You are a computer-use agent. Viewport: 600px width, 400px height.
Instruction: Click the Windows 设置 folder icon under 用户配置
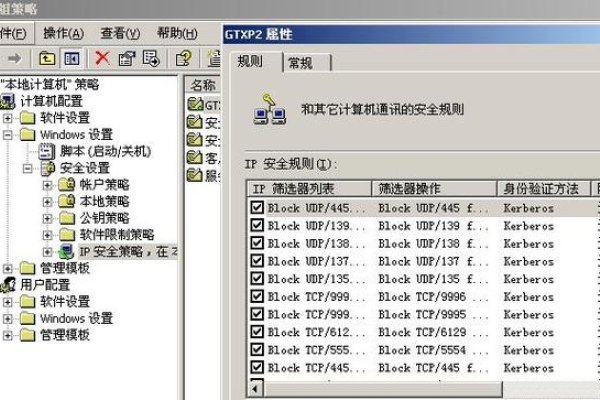tap(28, 318)
